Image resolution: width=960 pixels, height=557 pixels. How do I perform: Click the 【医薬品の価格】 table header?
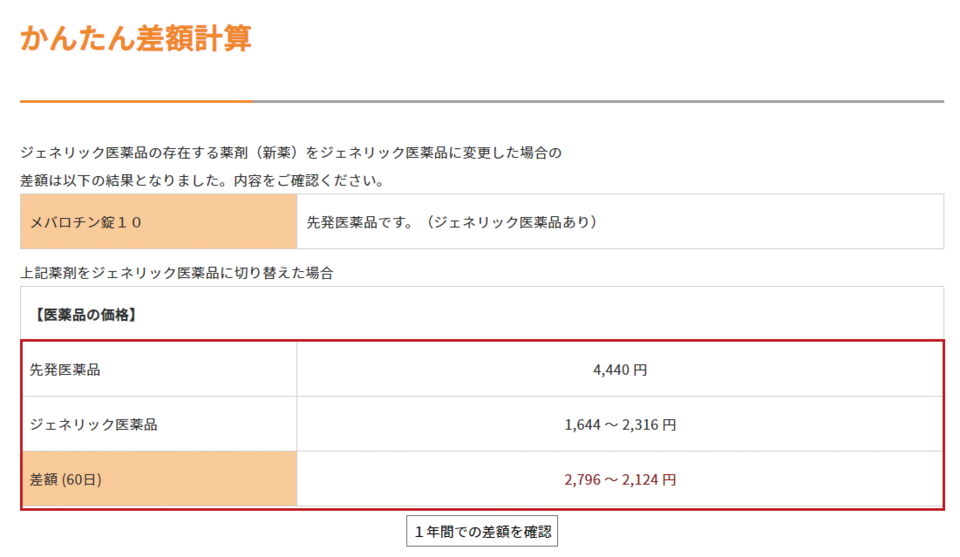tap(83, 315)
